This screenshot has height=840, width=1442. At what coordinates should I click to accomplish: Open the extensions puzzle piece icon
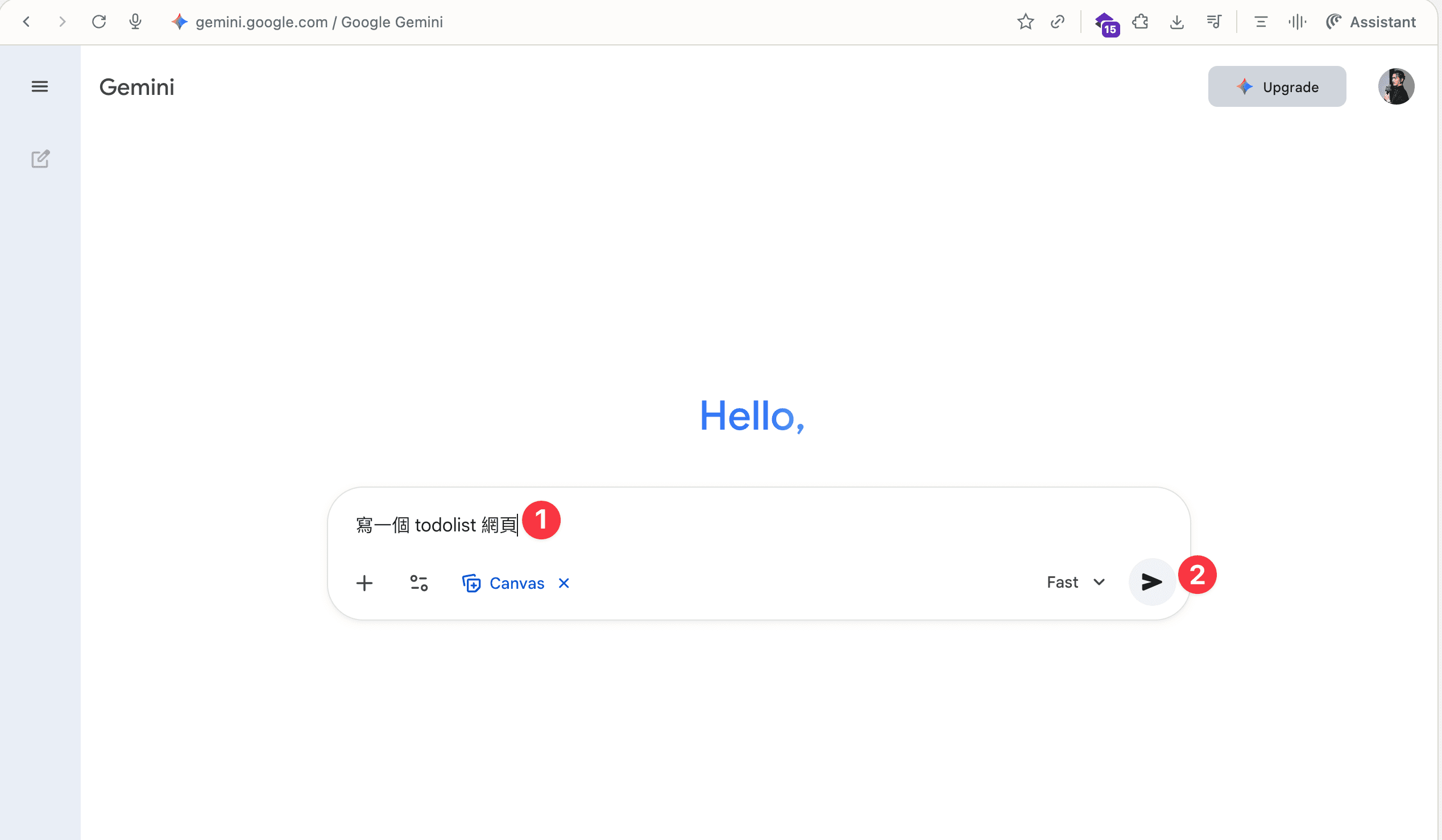point(1141,22)
